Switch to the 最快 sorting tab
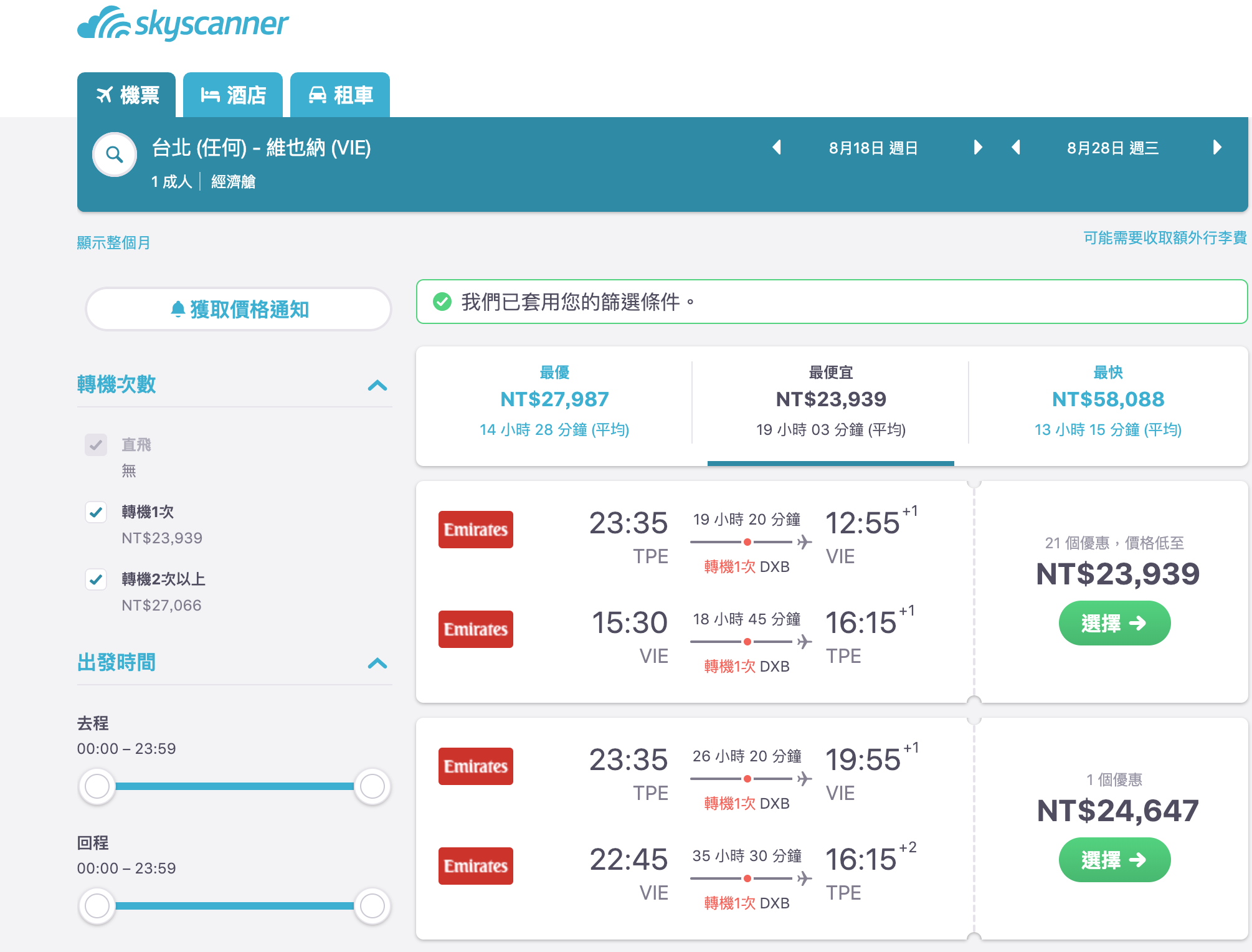Viewport: 1252px width, 952px height. (1108, 399)
